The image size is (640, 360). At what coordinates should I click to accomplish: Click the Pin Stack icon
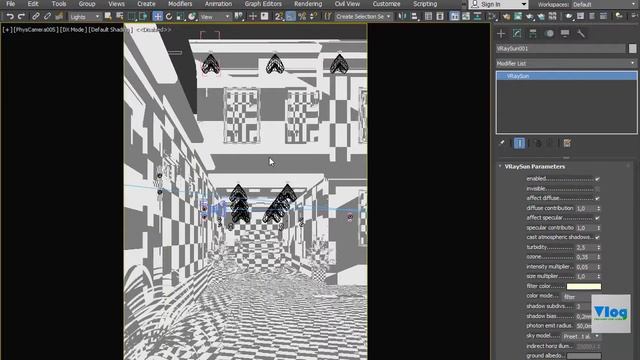pyautogui.click(x=502, y=143)
